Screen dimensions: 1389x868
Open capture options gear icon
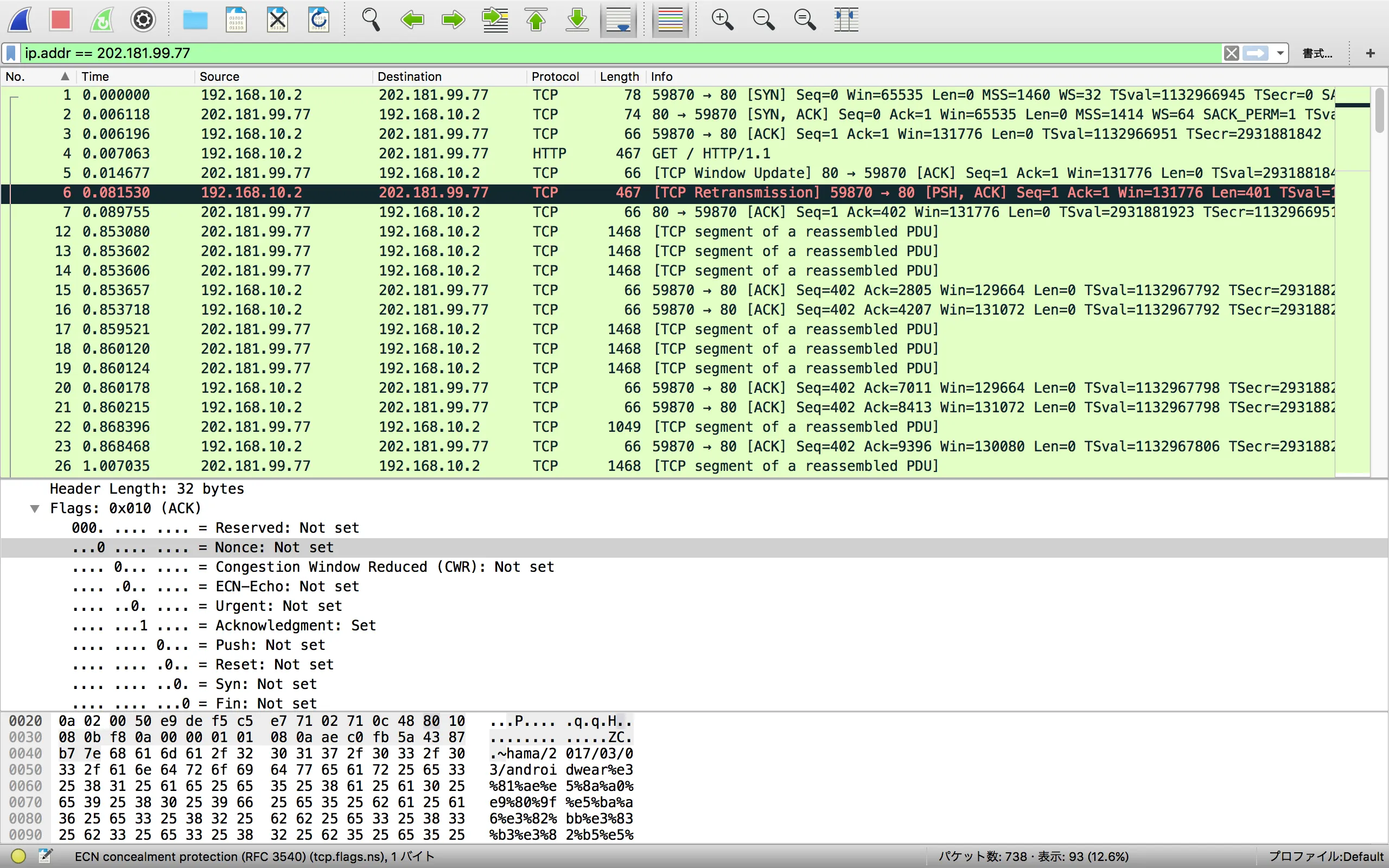point(143,20)
